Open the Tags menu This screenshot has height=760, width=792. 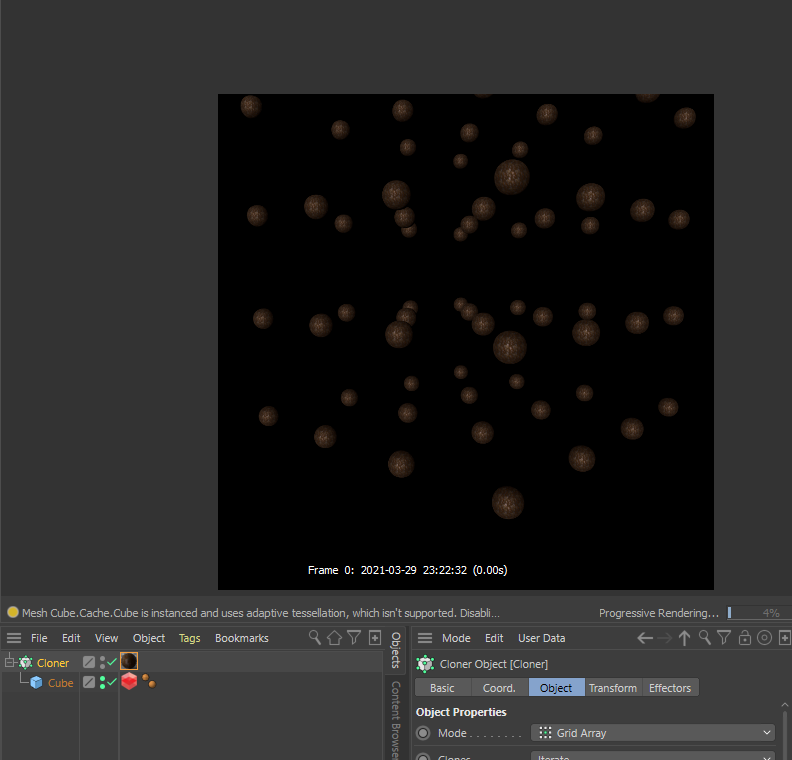coord(189,638)
